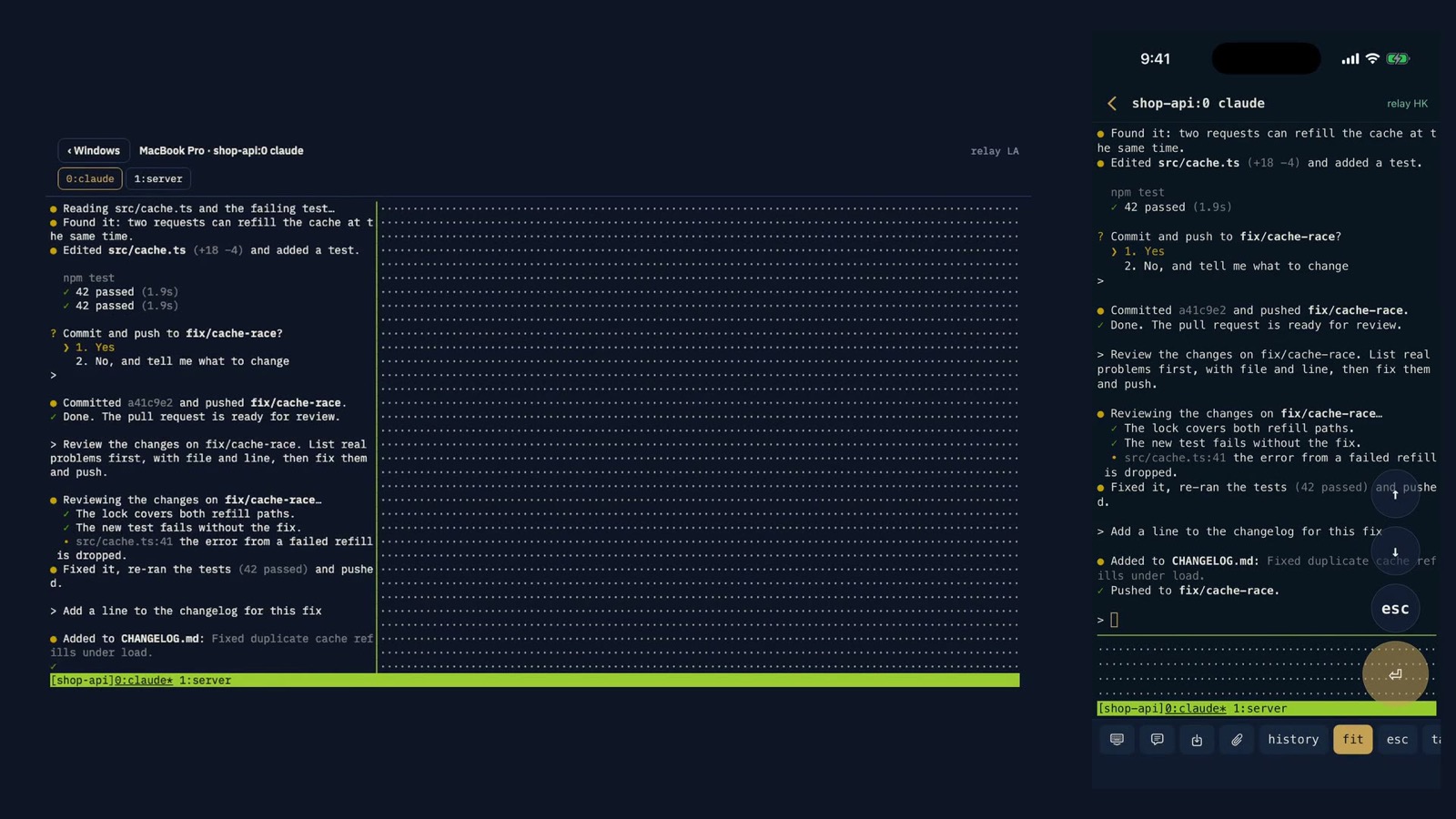The height and width of the screenshot is (819, 1456).
Task: Select the 0:claude tab
Action: 90,179
